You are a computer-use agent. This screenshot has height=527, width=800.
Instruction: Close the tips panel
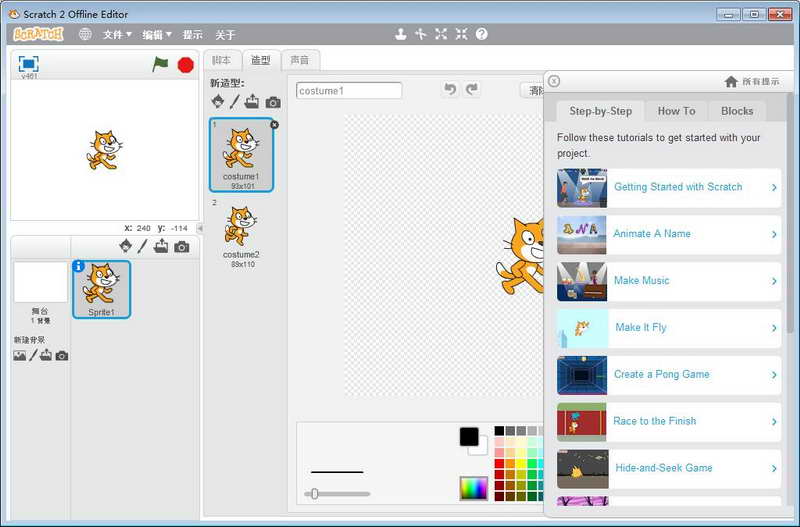pos(554,81)
